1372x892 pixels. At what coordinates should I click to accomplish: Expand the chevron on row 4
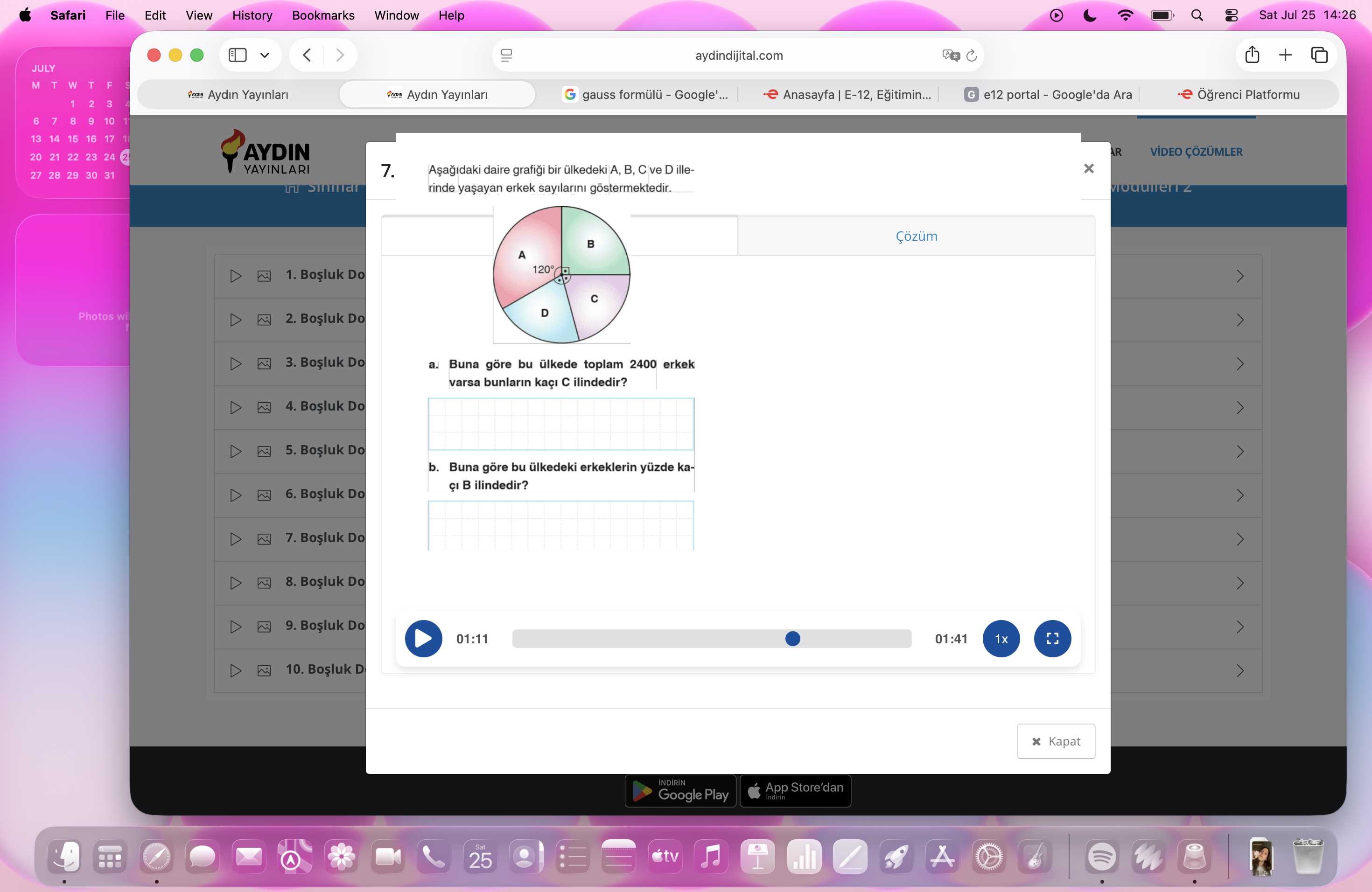click(x=1240, y=407)
